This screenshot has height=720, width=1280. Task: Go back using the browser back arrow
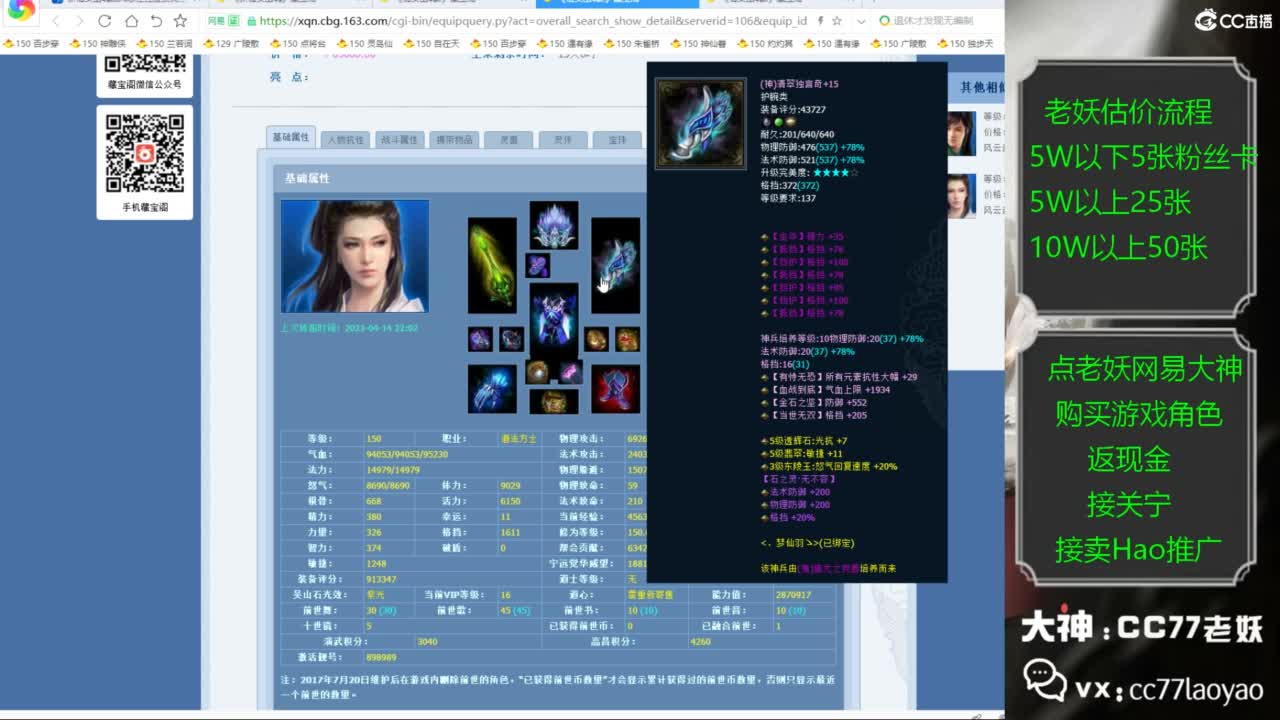click(56, 21)
